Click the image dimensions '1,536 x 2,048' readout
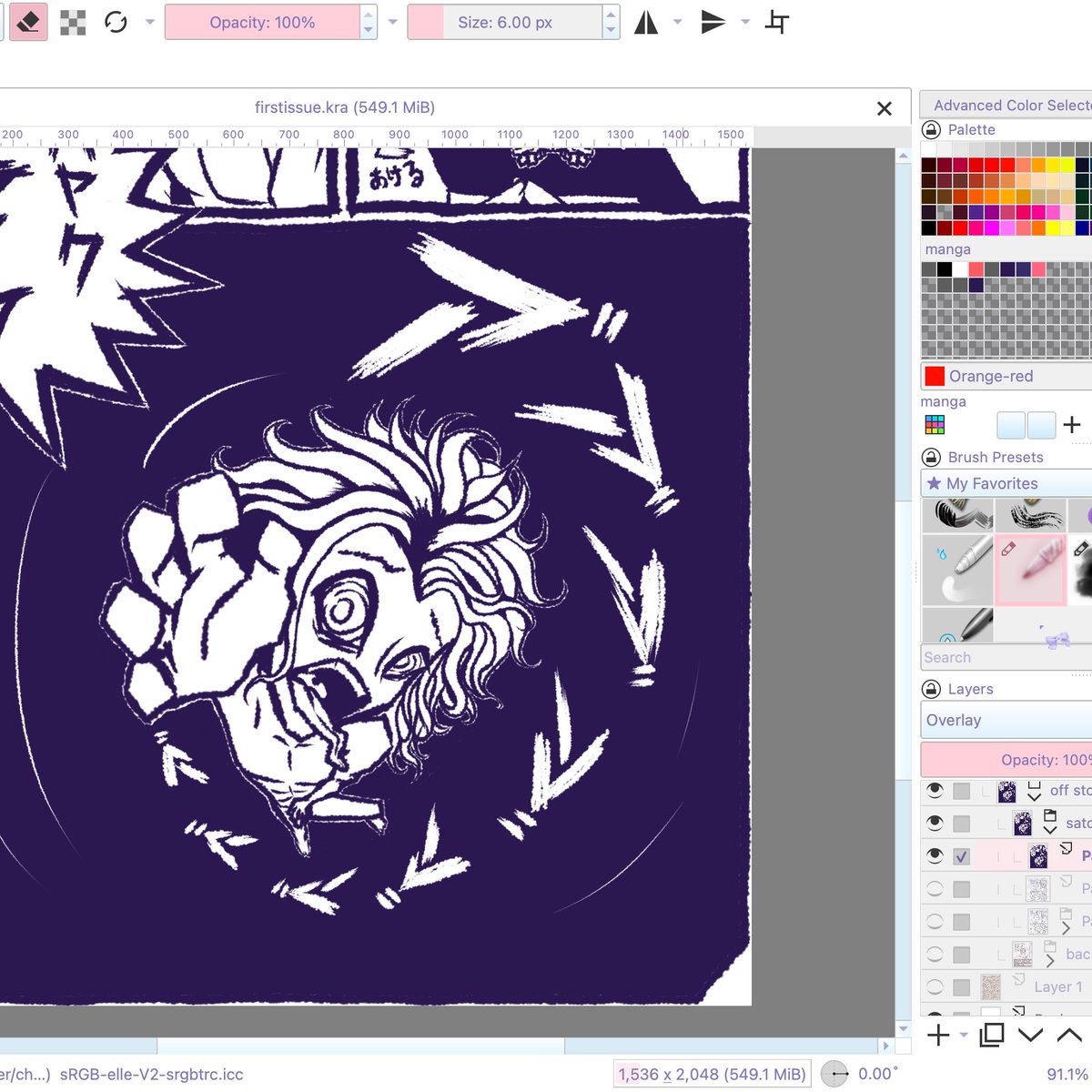This screenshot has width=1092, height=1092. click(712, 1075)
